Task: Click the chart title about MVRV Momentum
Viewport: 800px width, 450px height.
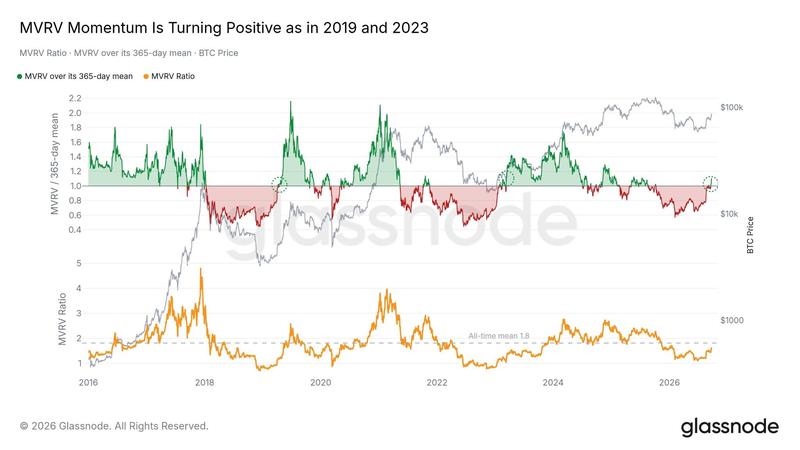Action: [x=224, y=28]
